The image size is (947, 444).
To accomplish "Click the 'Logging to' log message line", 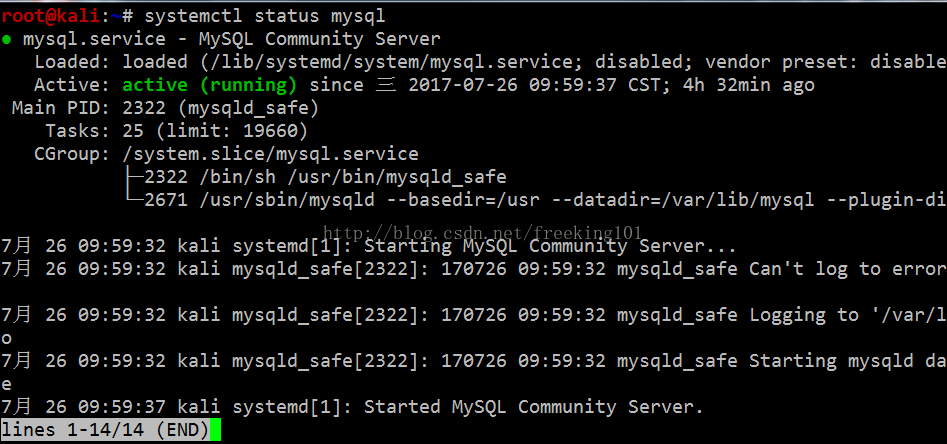I will [474, 315].
